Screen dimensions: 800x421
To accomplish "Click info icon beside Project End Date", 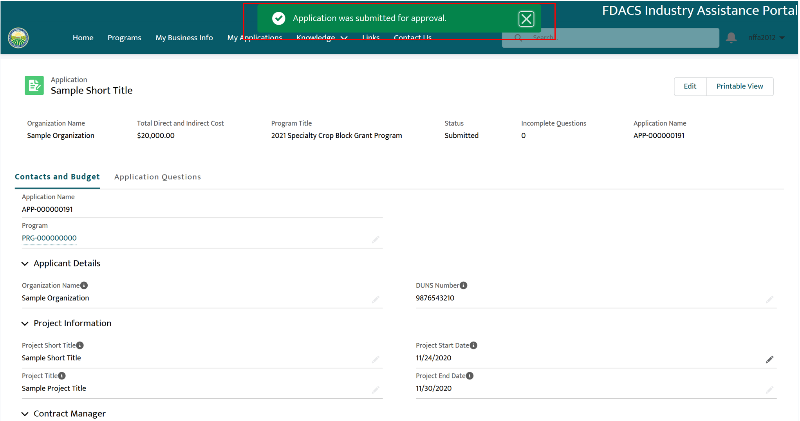I will tap(469, 376).
